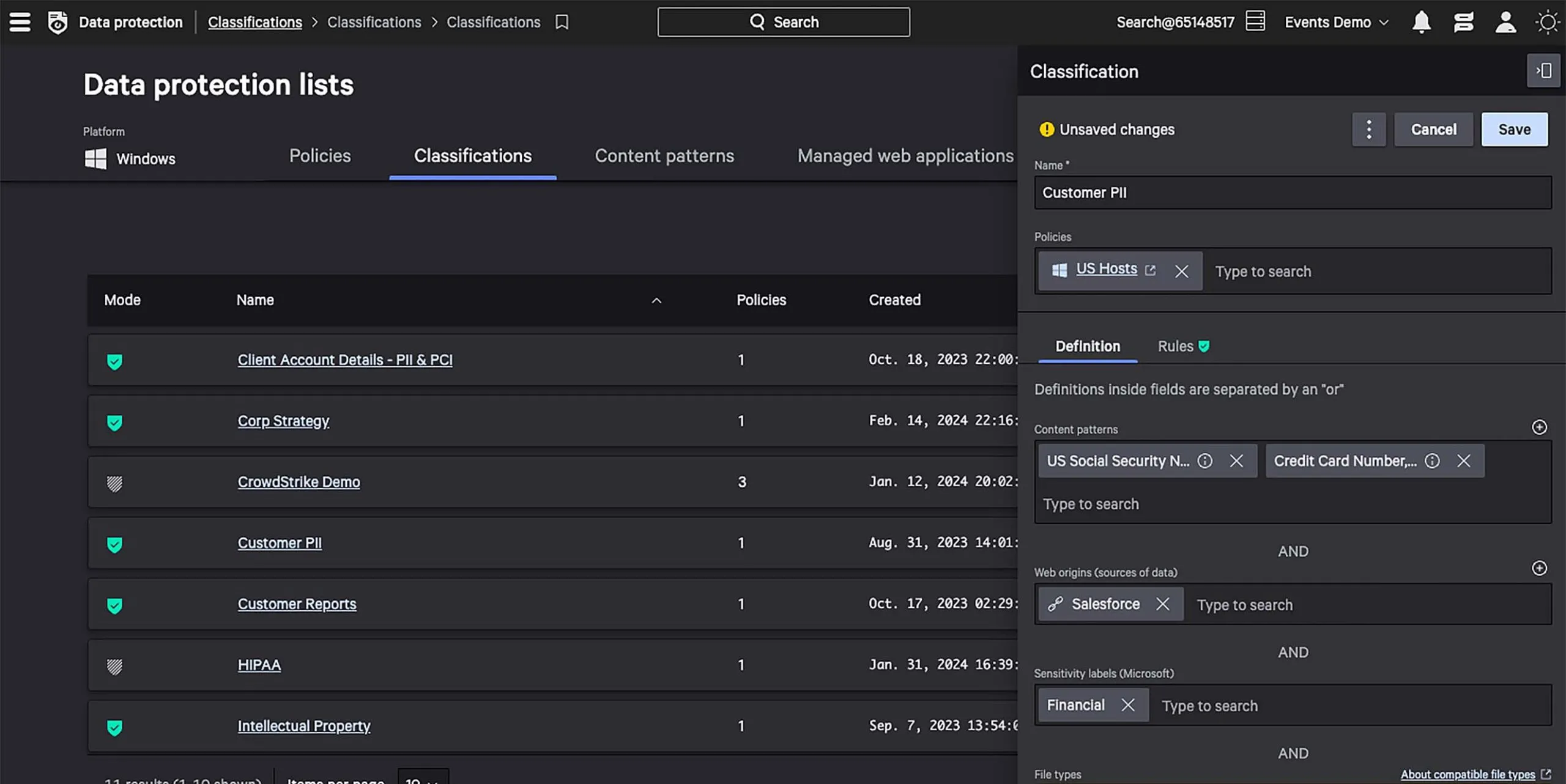The width and height of the screenshot is (1566, 784).
Task: Collapse the Classification side panel
Action: 1543,71
